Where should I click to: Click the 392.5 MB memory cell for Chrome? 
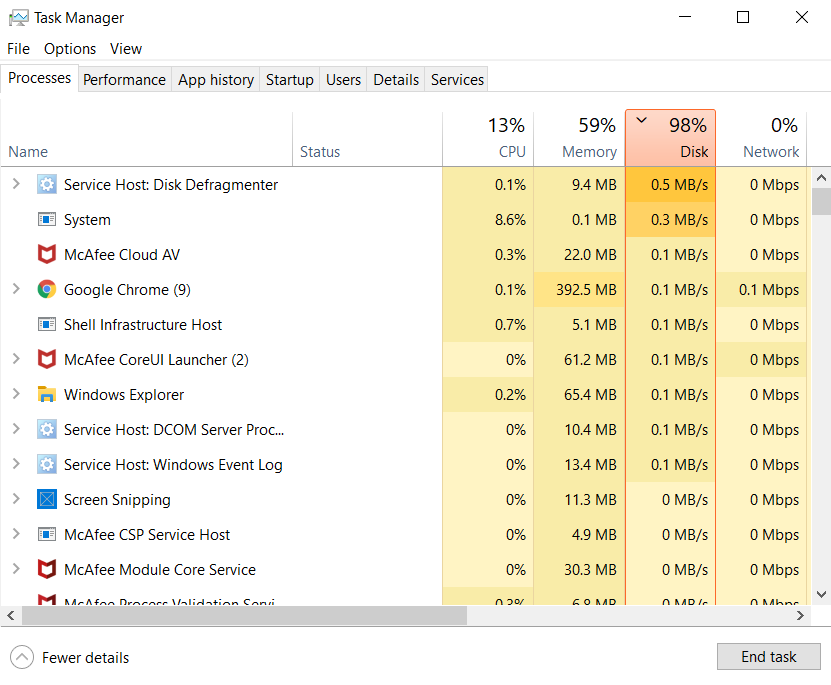pos(579,289)
